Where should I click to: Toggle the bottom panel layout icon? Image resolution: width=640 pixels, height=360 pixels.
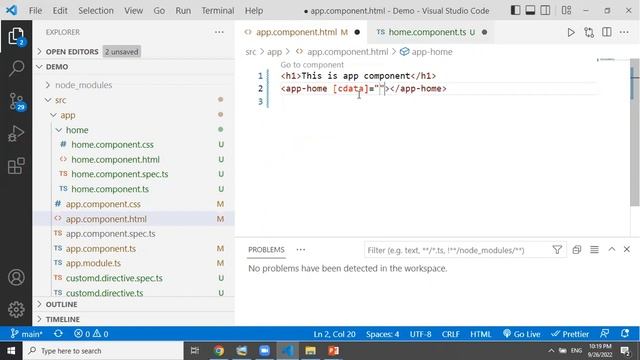pyautogui.click(x=530, y=10)
